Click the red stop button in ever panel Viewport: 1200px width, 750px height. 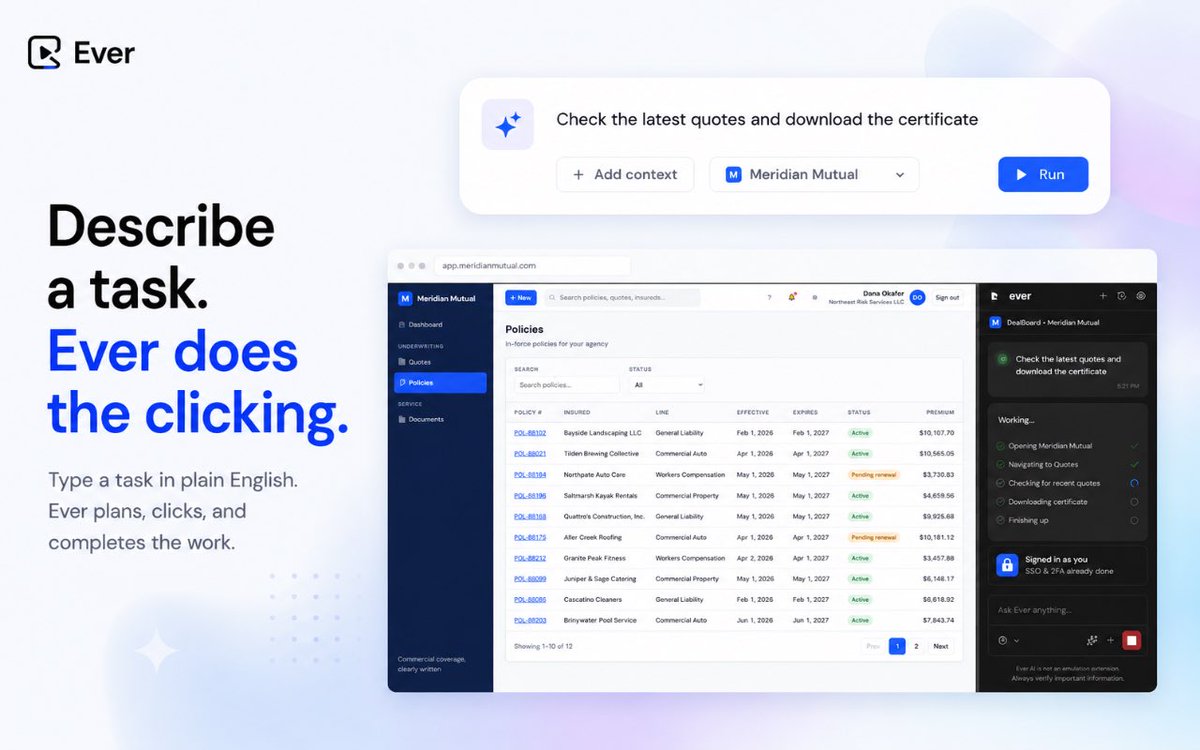(1131, 640)
